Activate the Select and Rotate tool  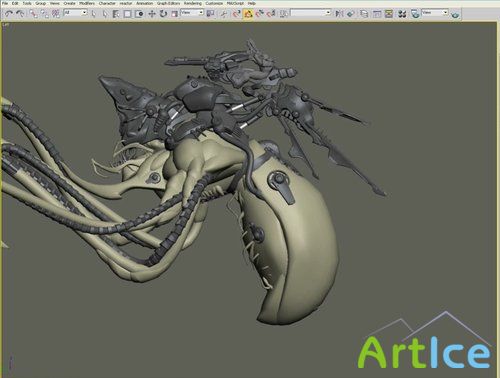[x=163, y=14]
